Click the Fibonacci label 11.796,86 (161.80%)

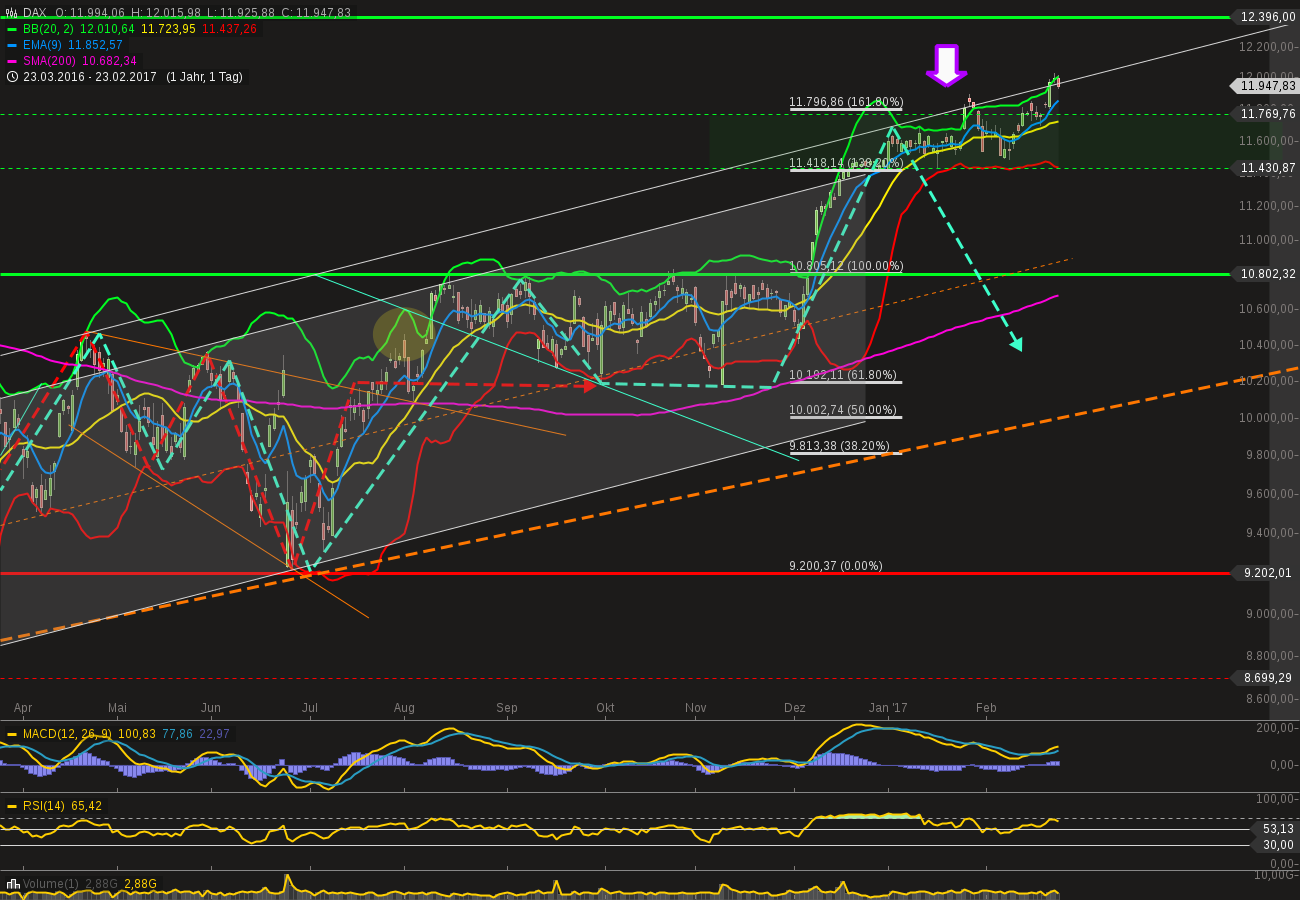[x=846, y=102]
